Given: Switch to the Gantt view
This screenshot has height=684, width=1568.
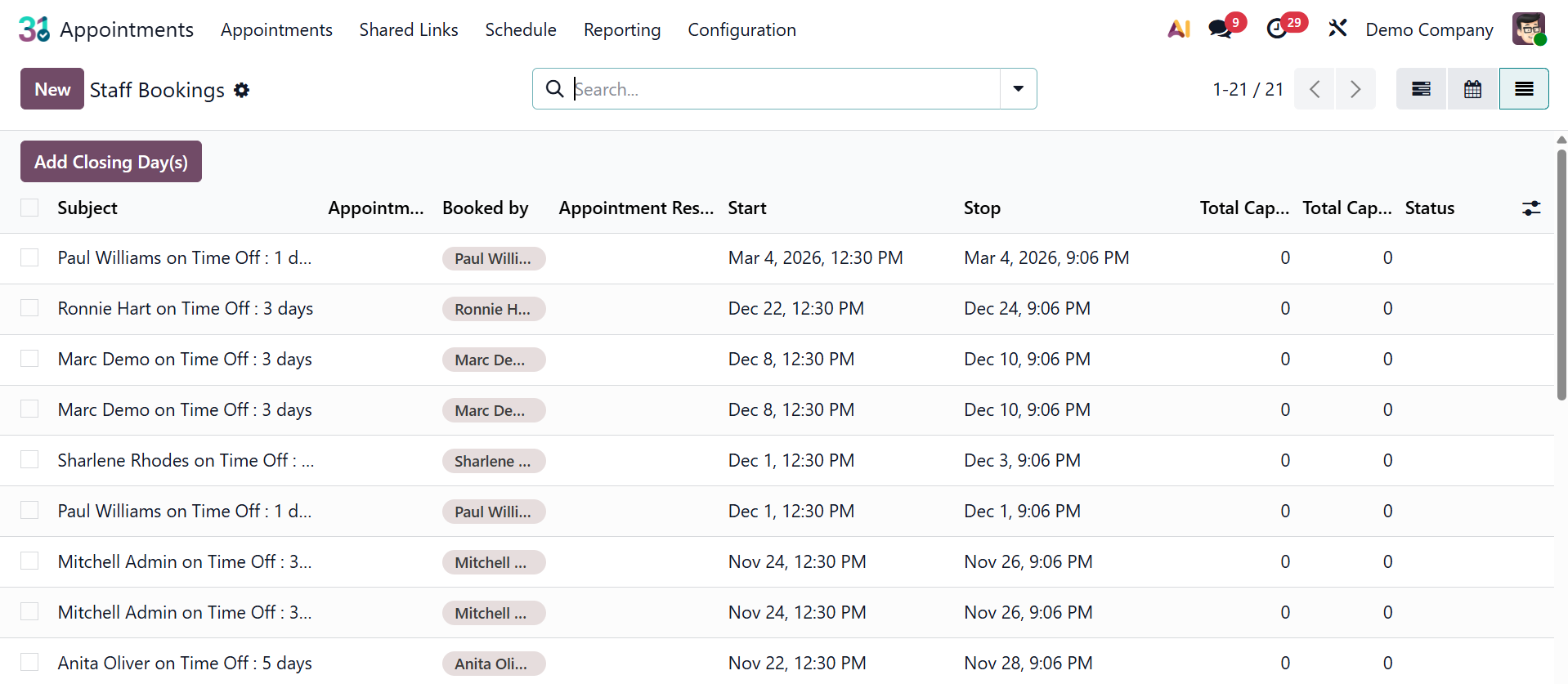Looking at the screenshot, I should (x=1421, y=89).
